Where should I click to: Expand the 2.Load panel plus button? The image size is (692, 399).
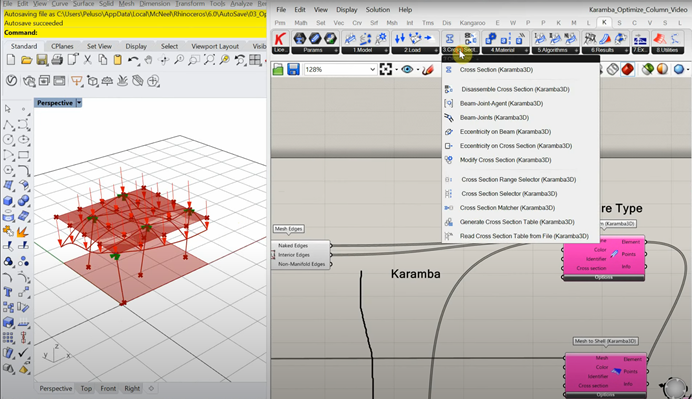tap(436, 50)
